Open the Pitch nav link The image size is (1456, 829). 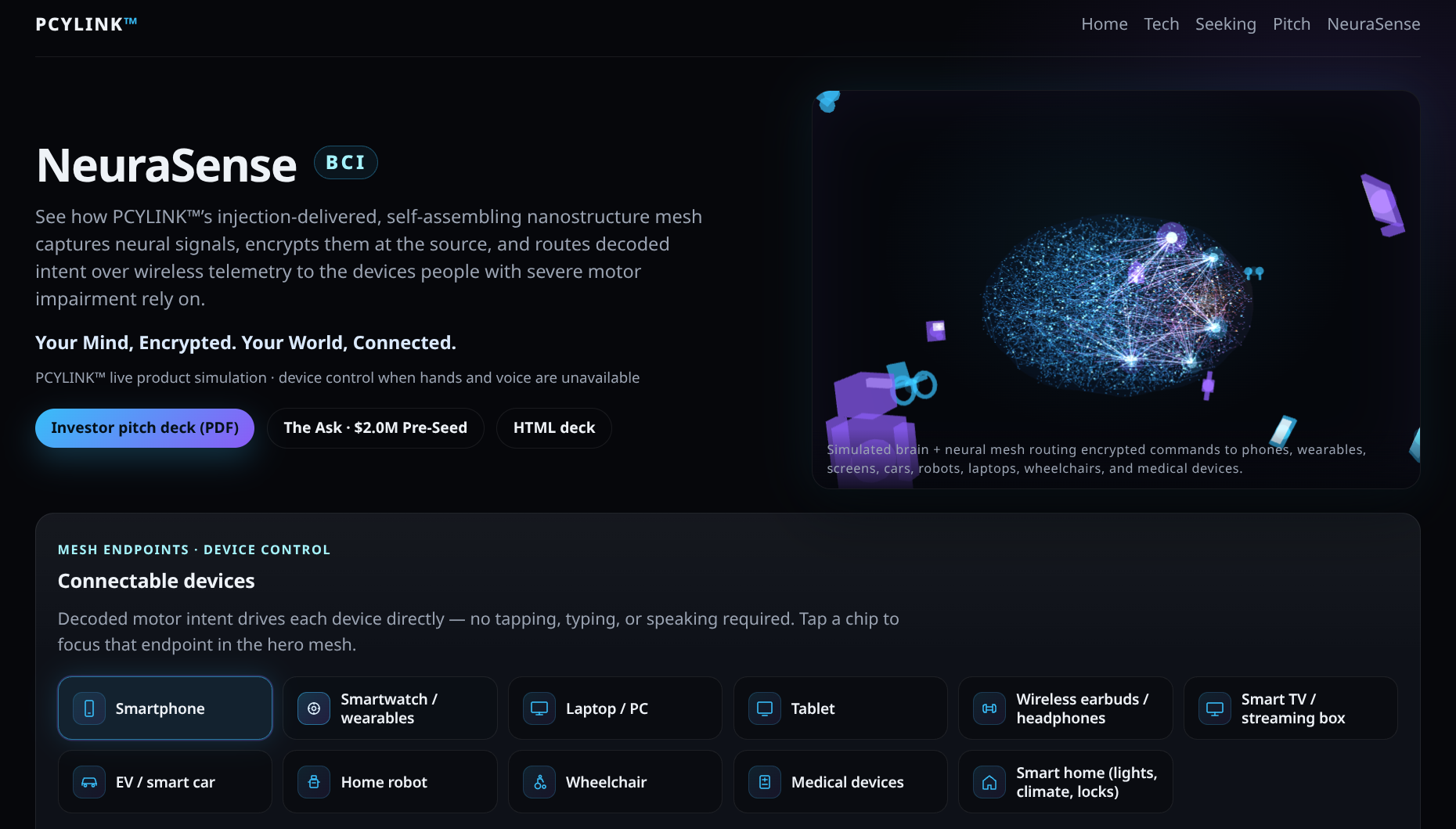(x=1292, y=24)
